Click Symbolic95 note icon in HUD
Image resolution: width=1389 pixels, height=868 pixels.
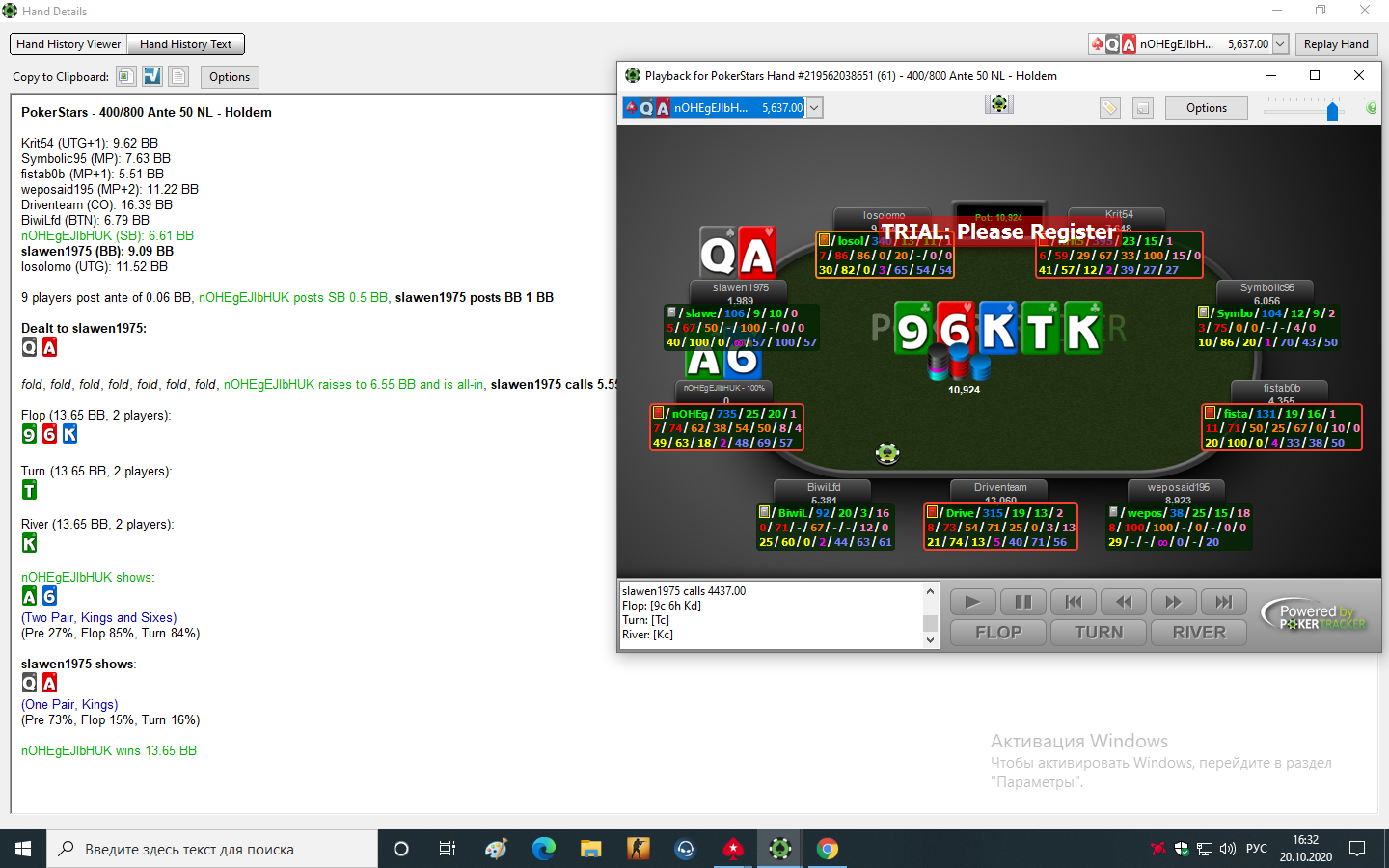[x=1204, y=312]
